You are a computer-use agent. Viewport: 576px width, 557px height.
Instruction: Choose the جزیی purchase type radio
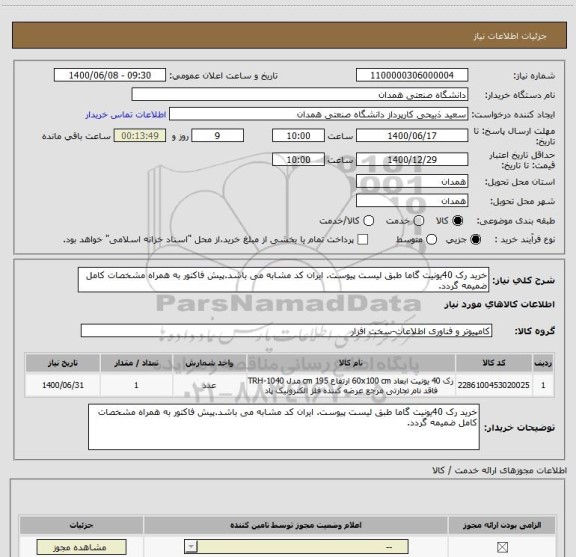(476, 240)
